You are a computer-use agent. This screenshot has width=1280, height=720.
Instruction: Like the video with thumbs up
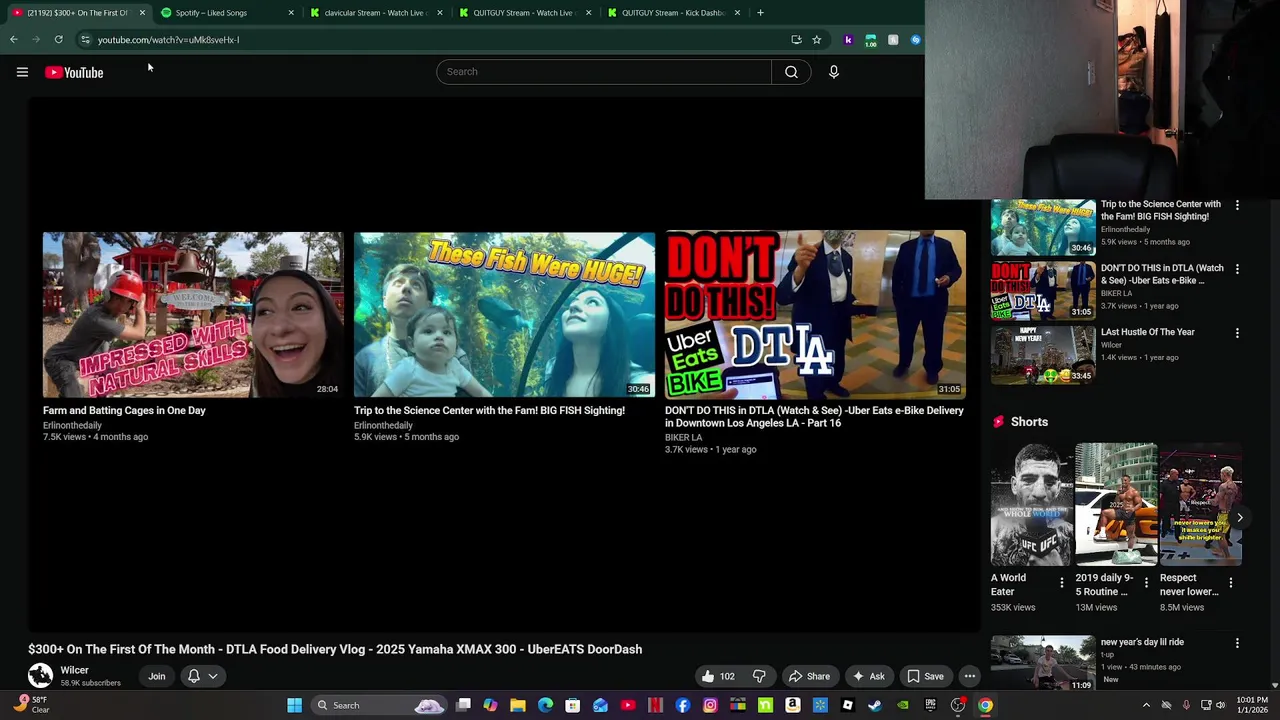tap(718, 676)
